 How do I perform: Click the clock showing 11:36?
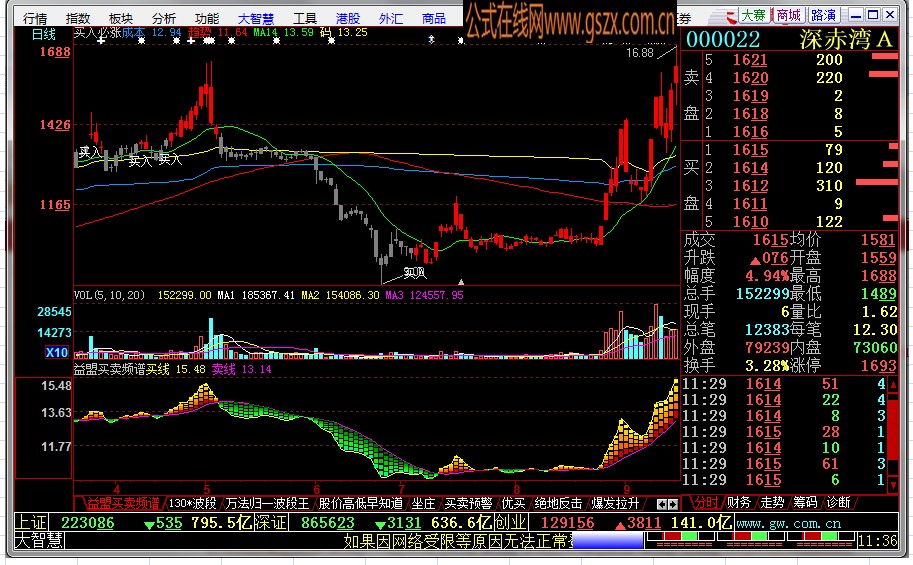[x=878, y=541]
